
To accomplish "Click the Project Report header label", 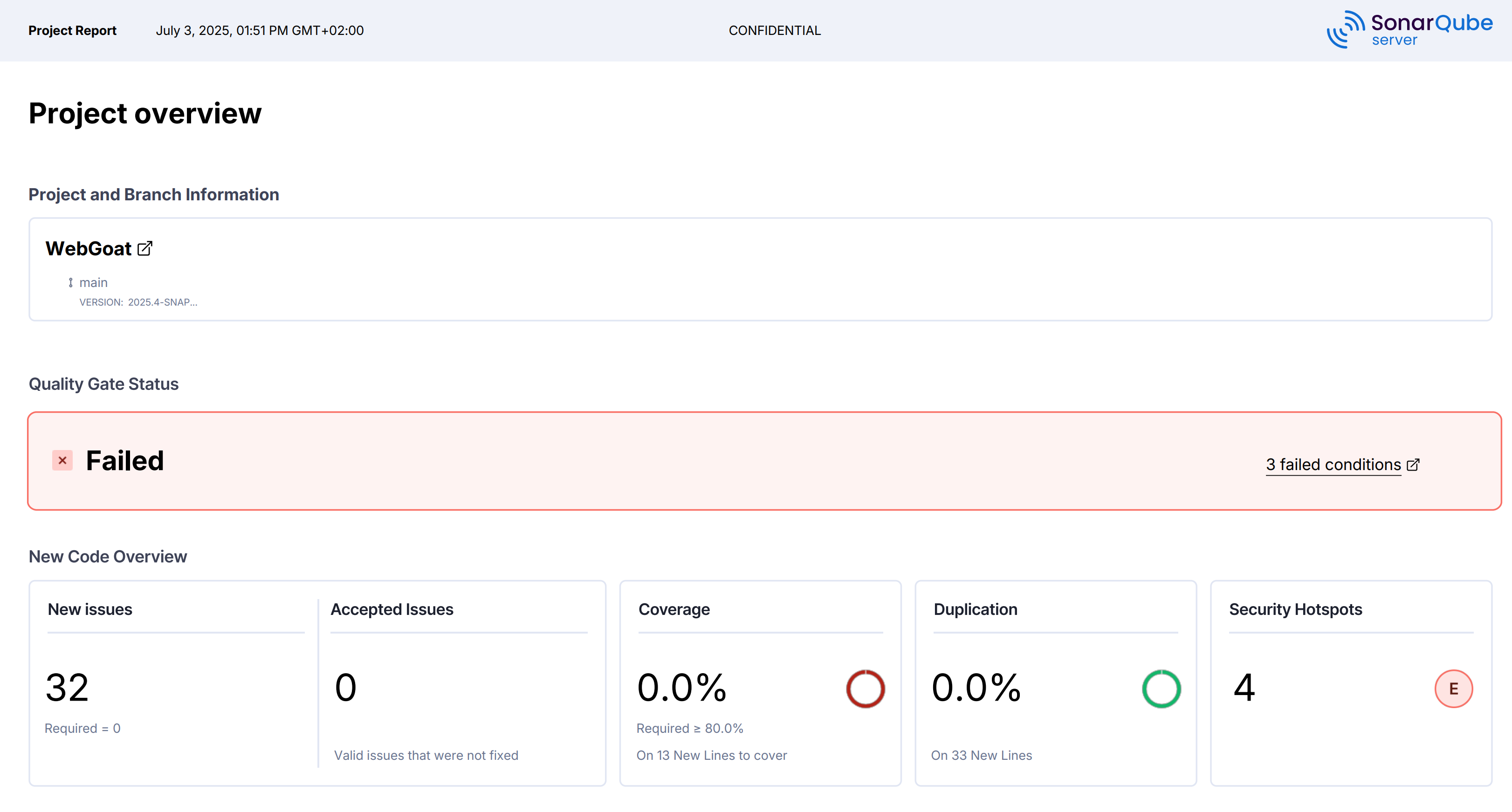I will 72,30.
